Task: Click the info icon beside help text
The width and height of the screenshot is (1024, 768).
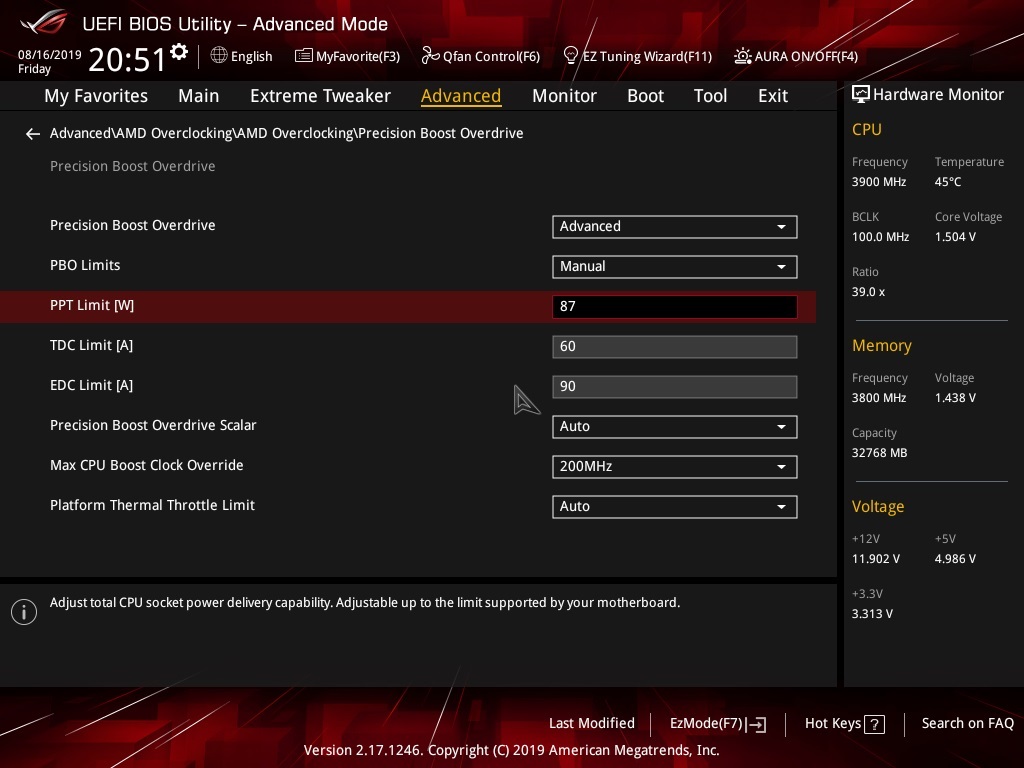Action: click(x=24, y=612)
